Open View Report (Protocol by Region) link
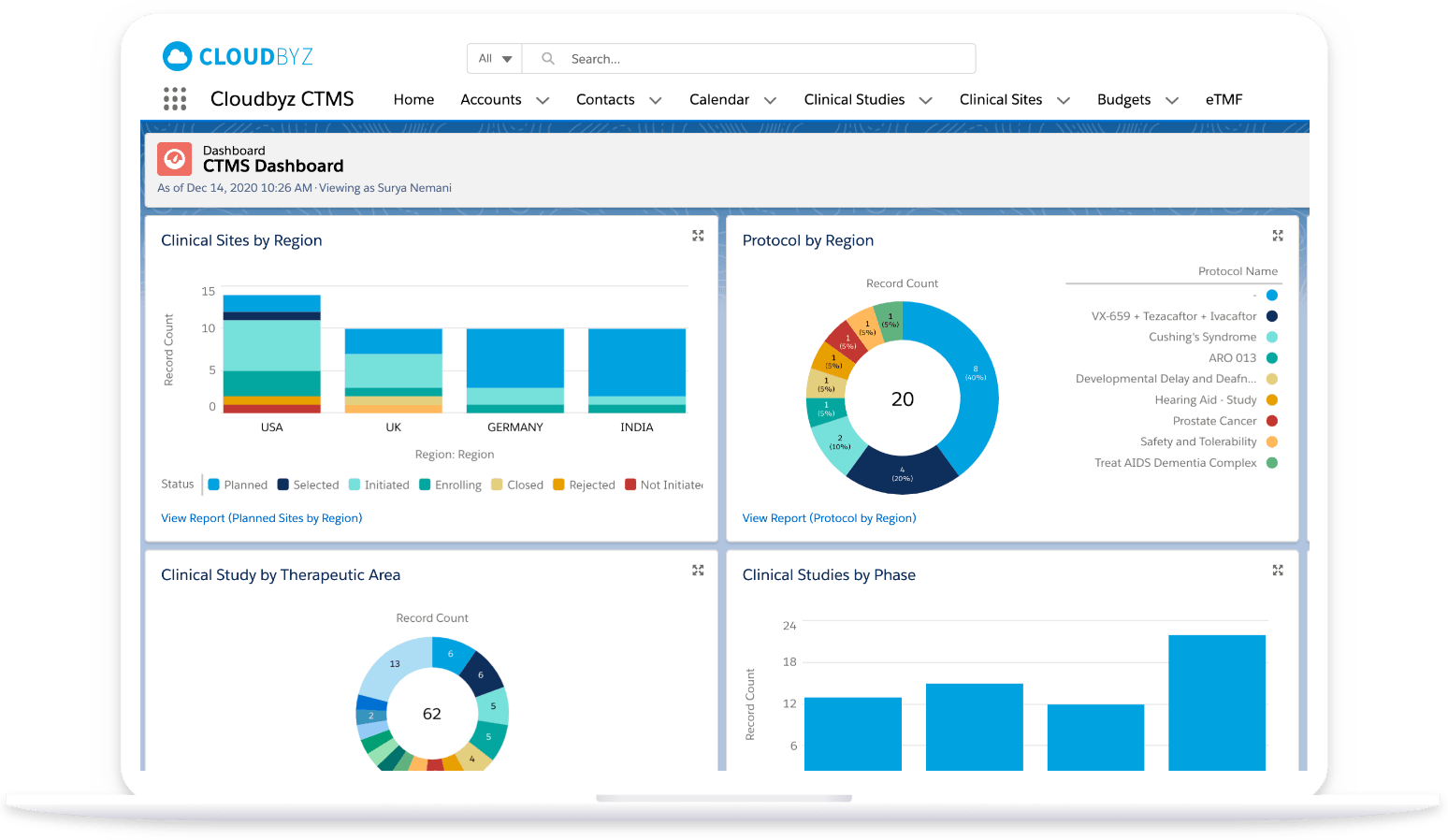Image resolution: width=1448 pixels, height=840 pixels. tap(829, 518)
